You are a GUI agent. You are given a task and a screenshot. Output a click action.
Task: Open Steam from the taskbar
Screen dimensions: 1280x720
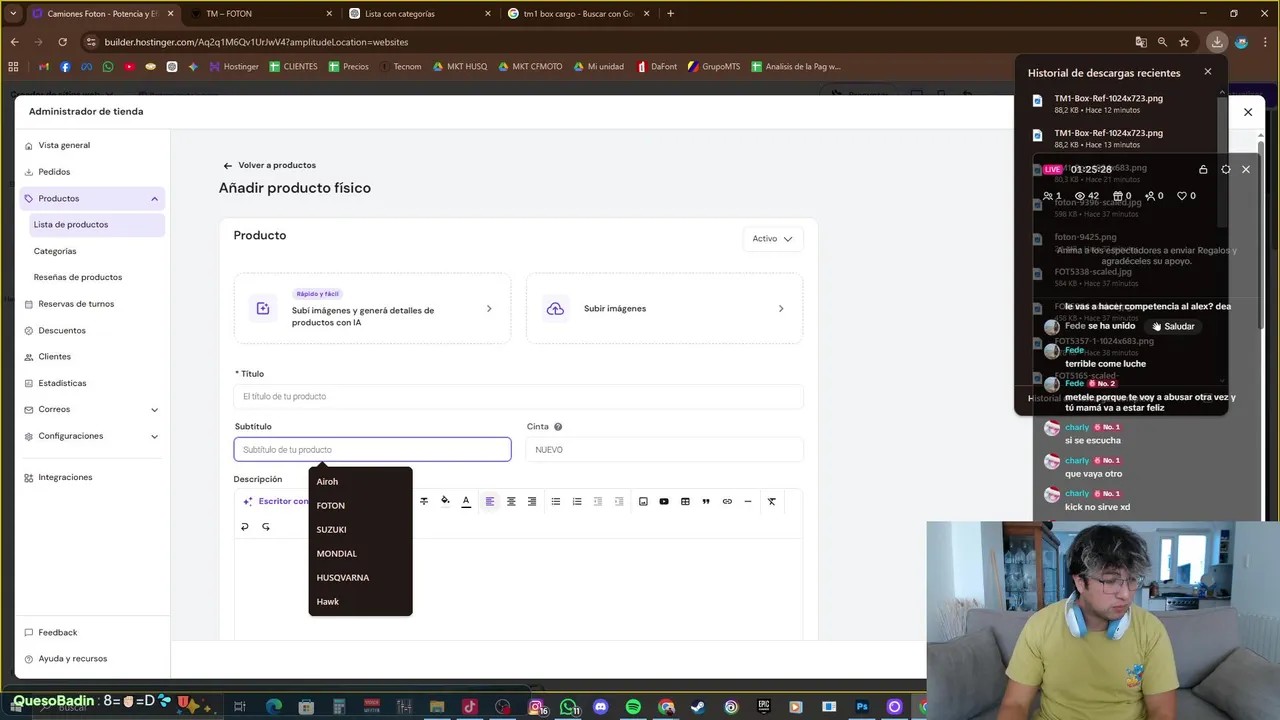tap(697, 707)
